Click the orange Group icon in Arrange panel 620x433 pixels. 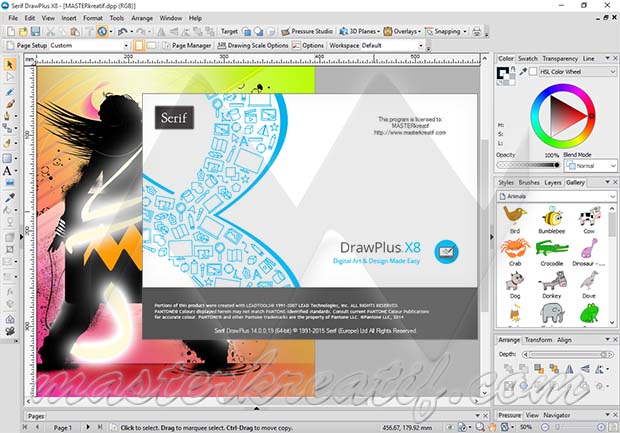coord(539,369)
